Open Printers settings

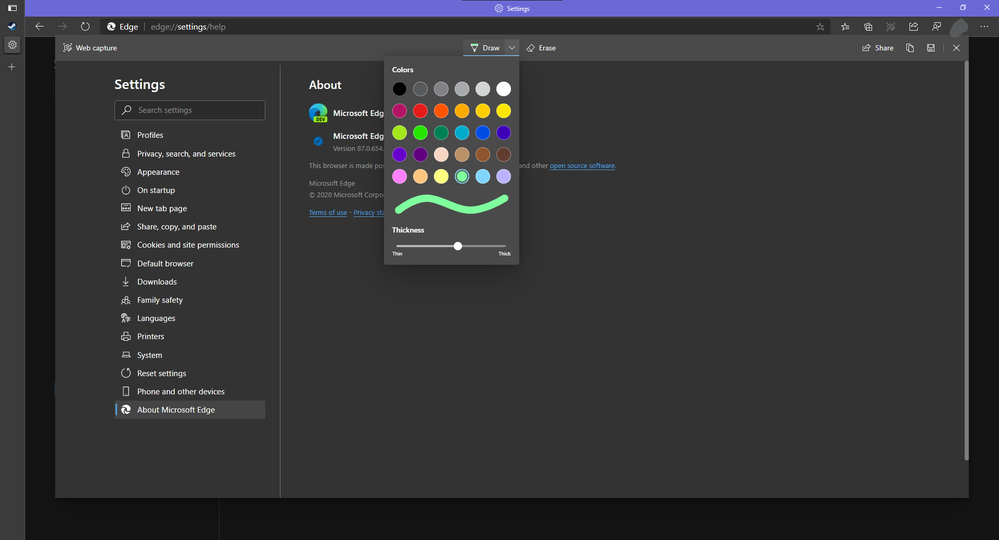(190, 336)
